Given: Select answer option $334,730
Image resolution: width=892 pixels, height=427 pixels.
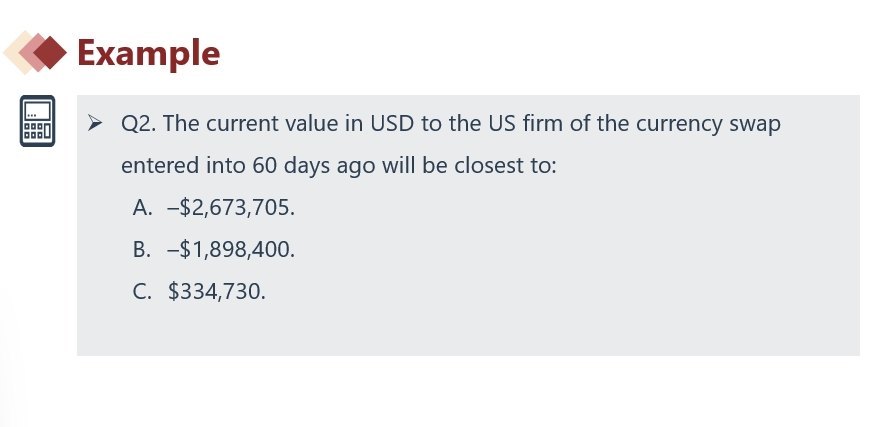Looking at the screenshot, I should (216, 292).
